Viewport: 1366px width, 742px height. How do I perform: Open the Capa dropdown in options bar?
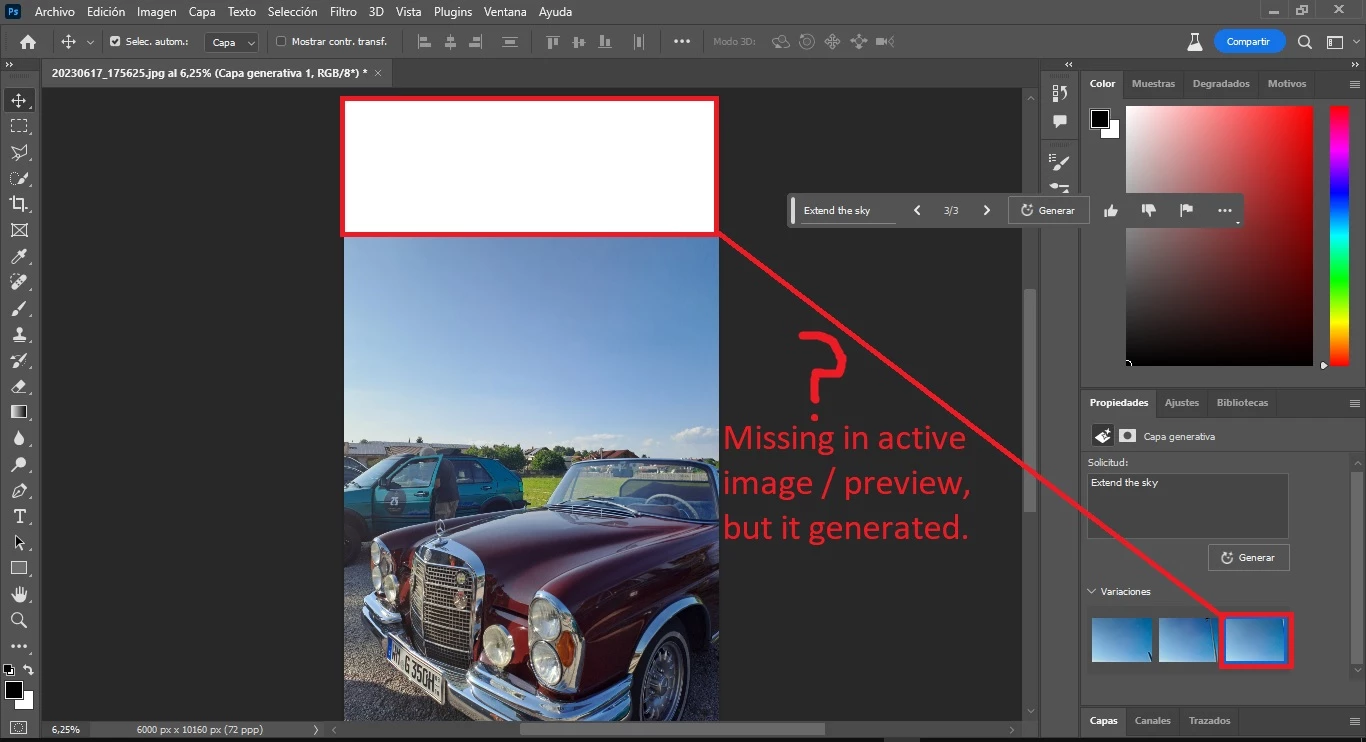pos(231,42)
